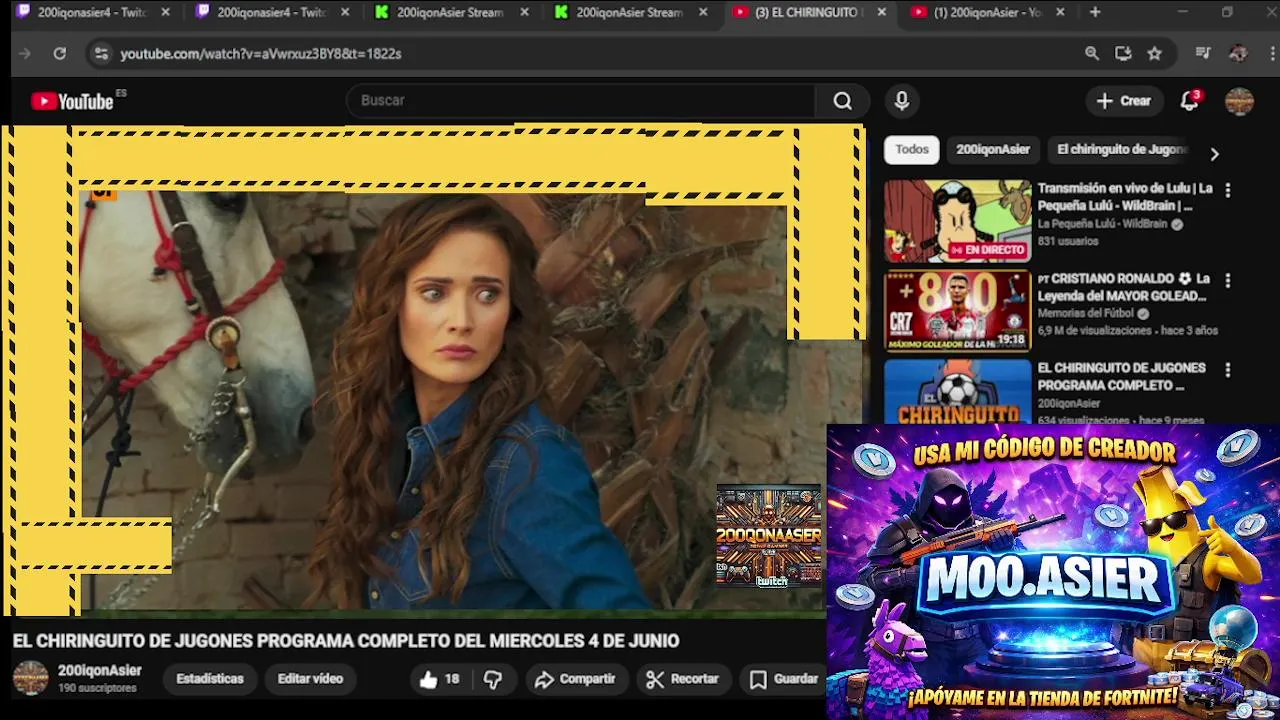Open the 200iqonAsier channel name link
Screen dimensions: 1280x720
[99, 671]
